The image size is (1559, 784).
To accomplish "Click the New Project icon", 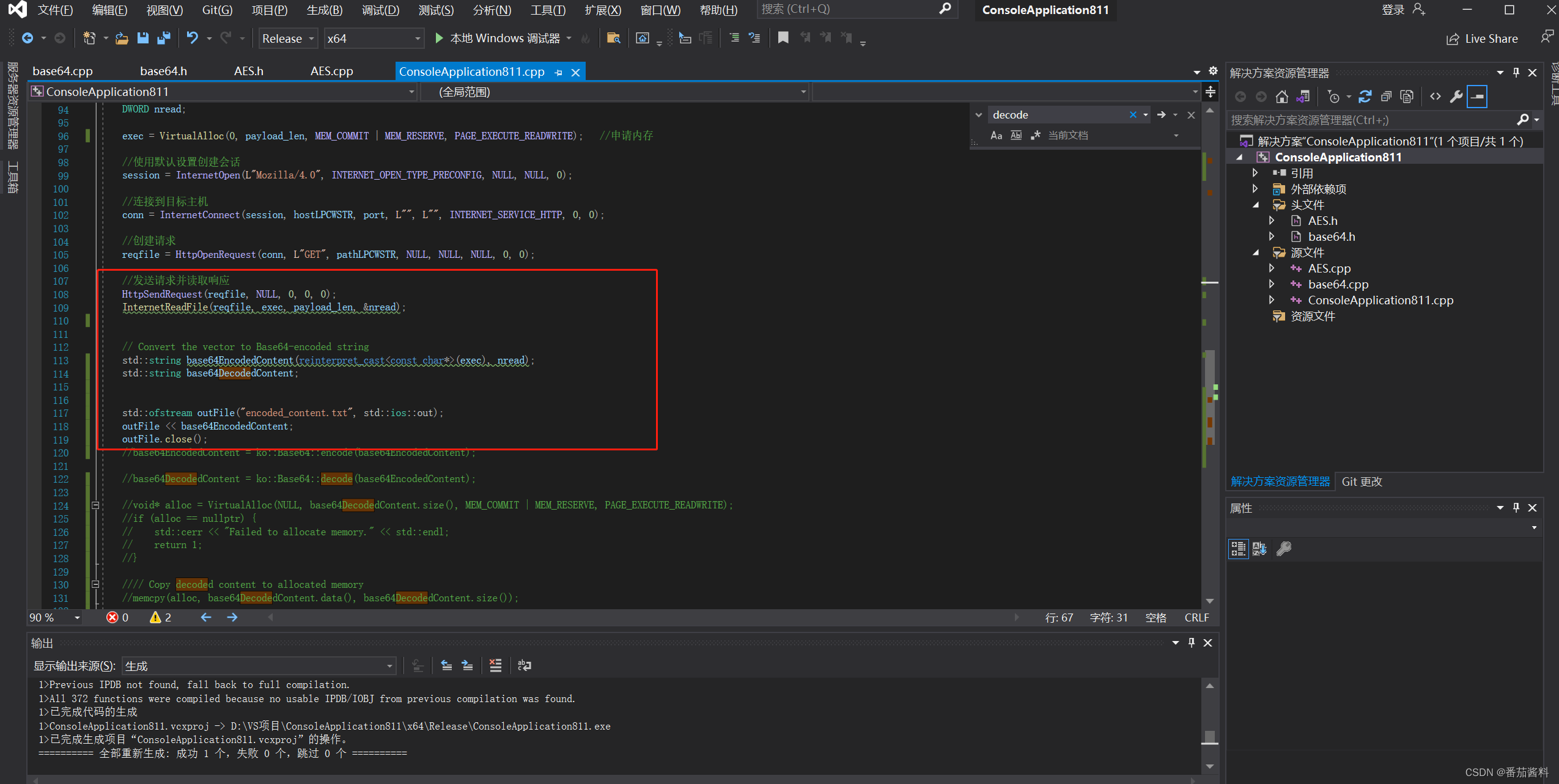I will pyautogui.click(x=89, y=38).
